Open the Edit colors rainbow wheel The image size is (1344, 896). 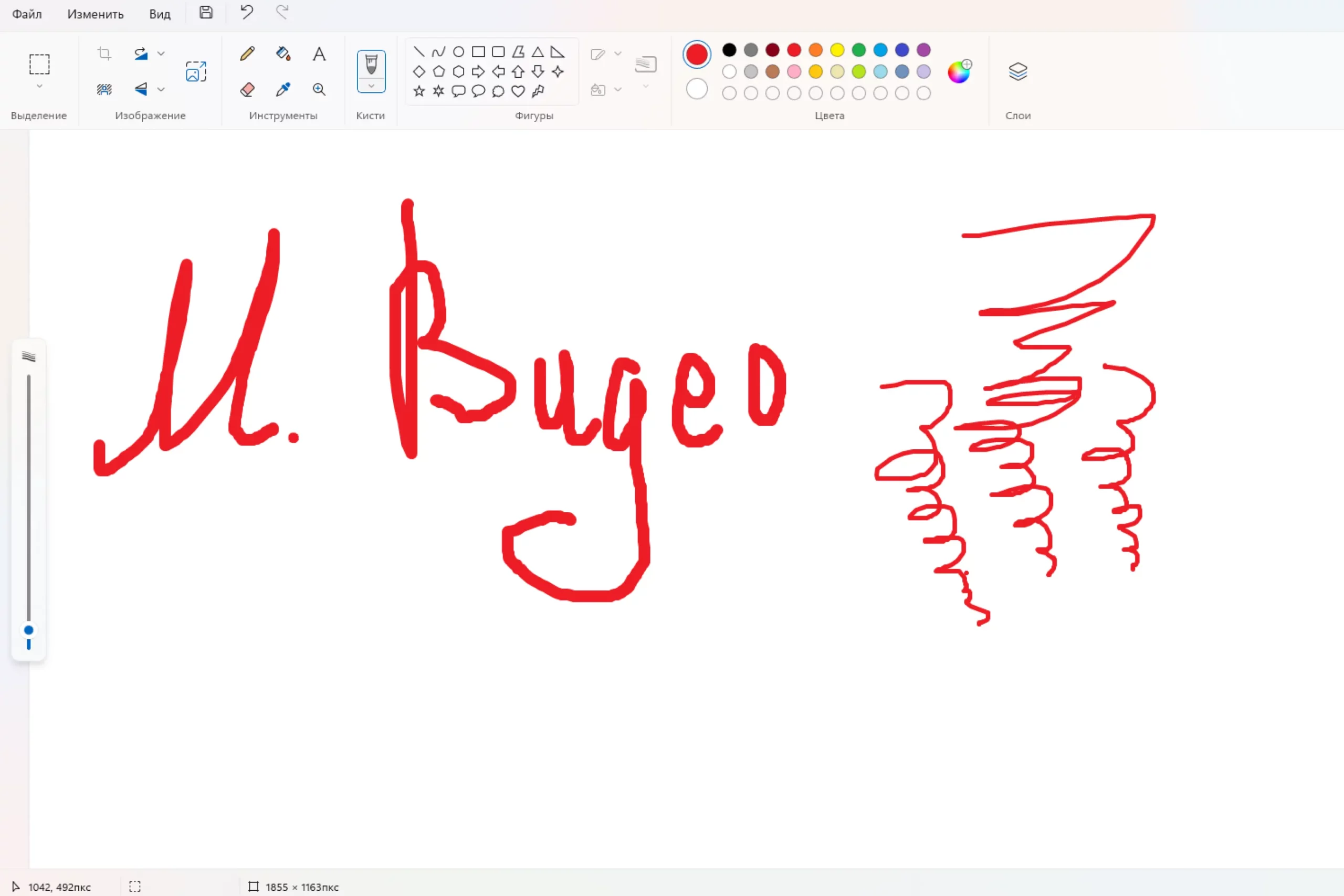click(959, 72)
